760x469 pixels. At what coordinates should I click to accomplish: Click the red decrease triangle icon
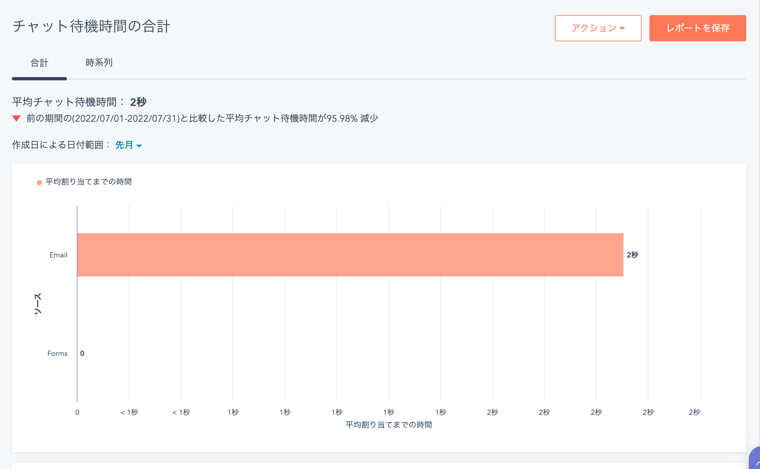click(16, 118)
